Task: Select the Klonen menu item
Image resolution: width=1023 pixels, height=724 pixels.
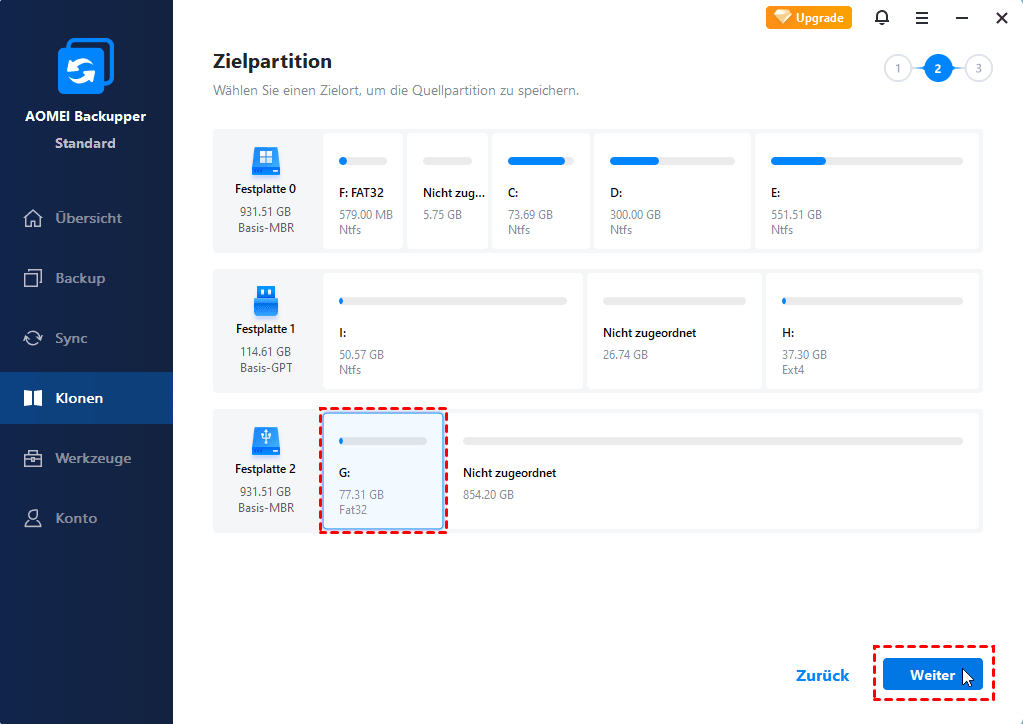Action: click(87, 399)
